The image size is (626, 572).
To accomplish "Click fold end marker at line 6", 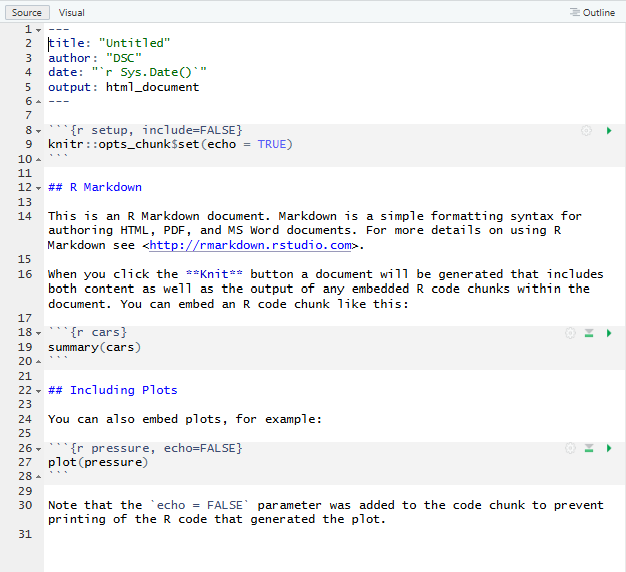I will coord(38,102).
